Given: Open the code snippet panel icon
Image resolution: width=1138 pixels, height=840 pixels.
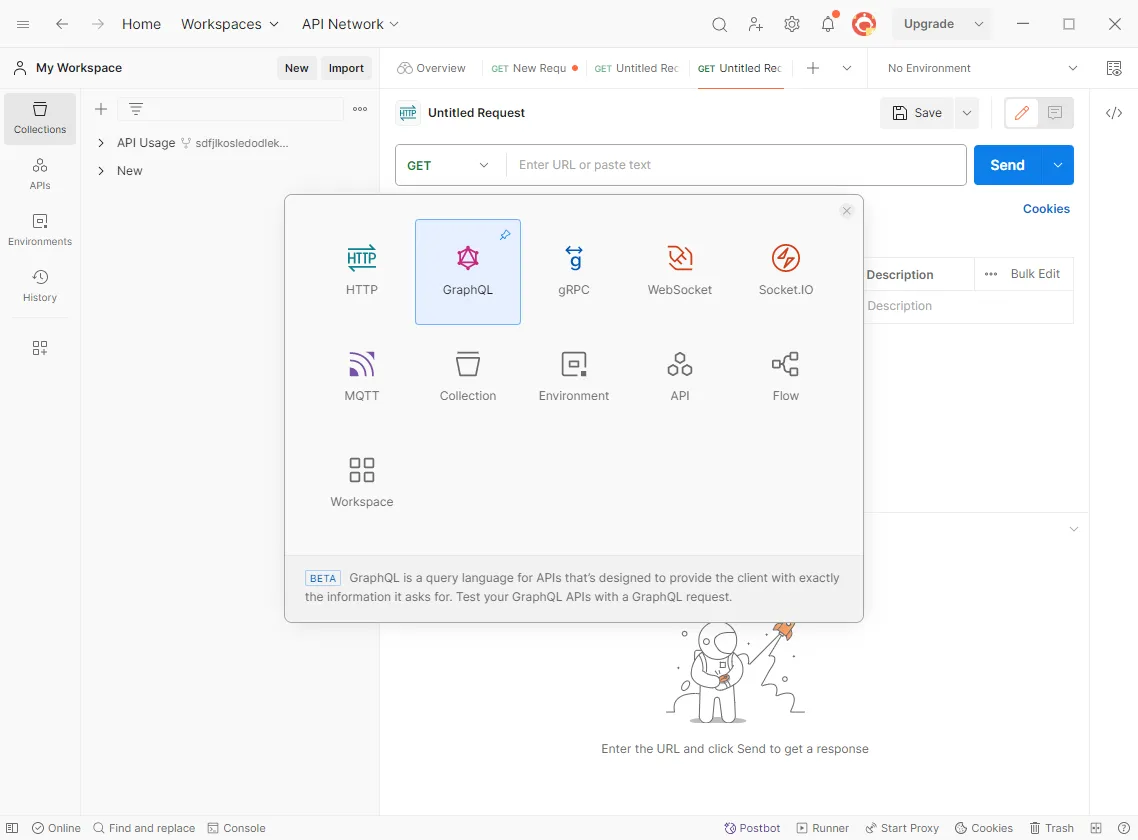Looking at the screenshot, I should pos(1114,113).
